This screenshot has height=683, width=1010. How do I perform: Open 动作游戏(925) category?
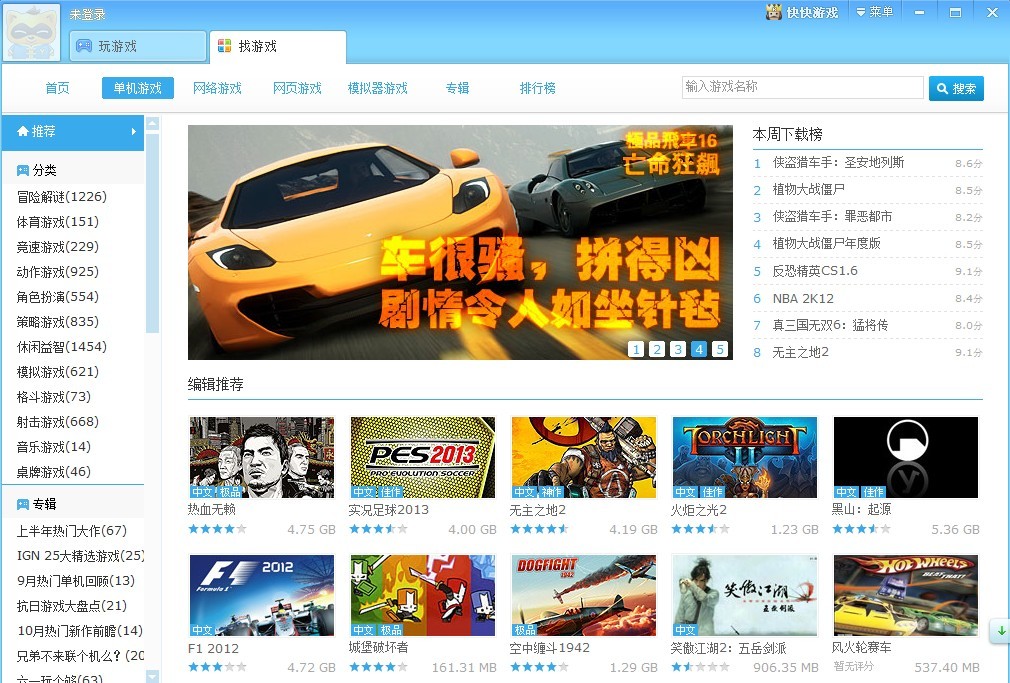(x=58, y=272)
